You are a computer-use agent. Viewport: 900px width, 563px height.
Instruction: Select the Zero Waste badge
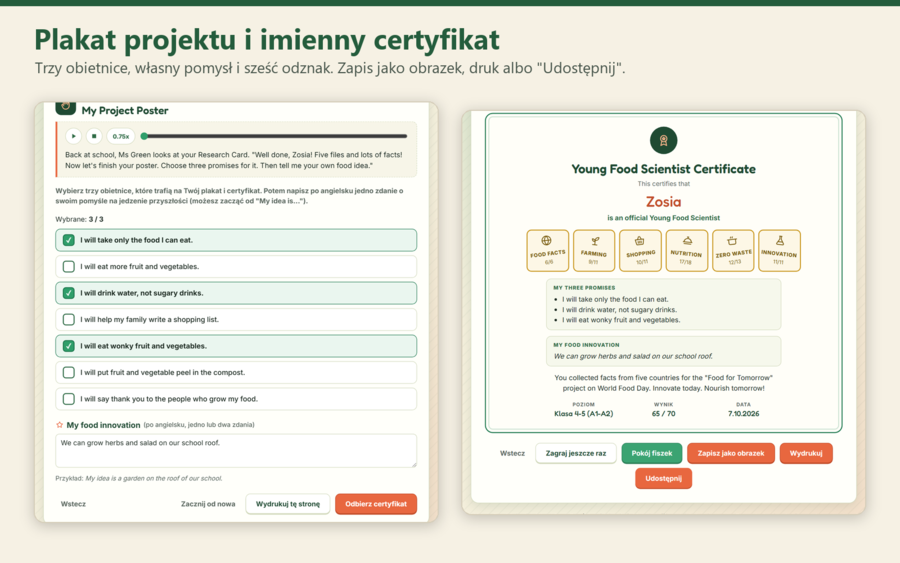[733, 250]
